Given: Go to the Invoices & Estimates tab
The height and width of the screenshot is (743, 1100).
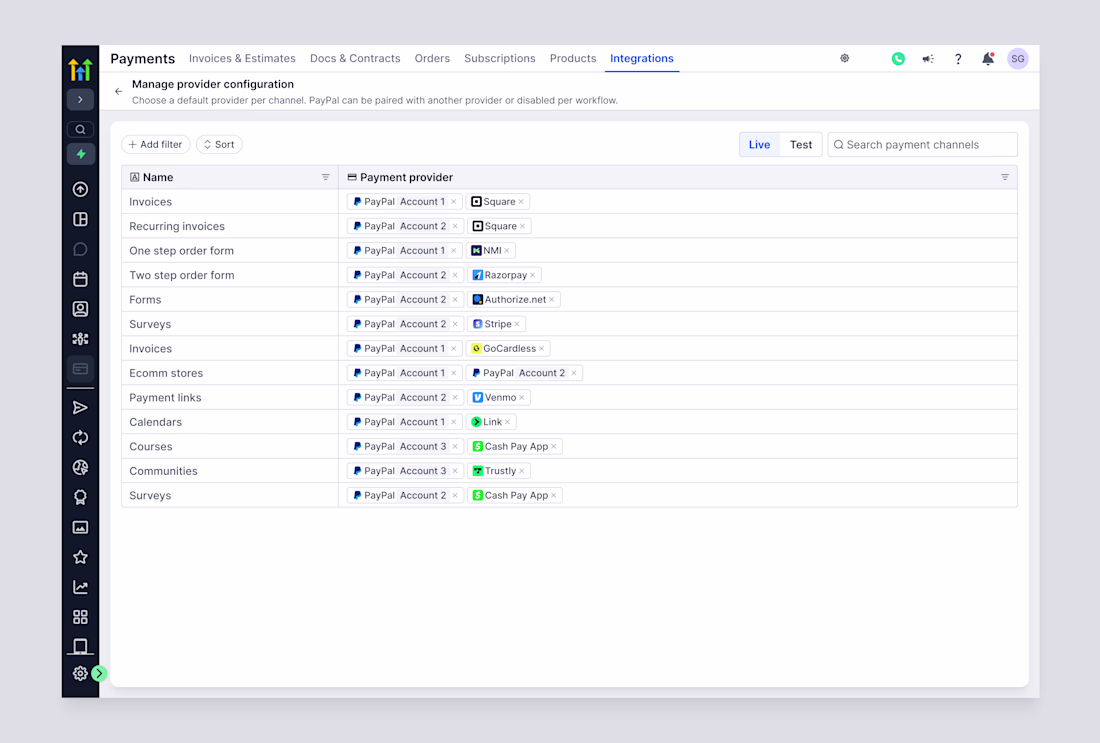Looking at the screenshot, I should pyautogui.click(x=242, y=59).
